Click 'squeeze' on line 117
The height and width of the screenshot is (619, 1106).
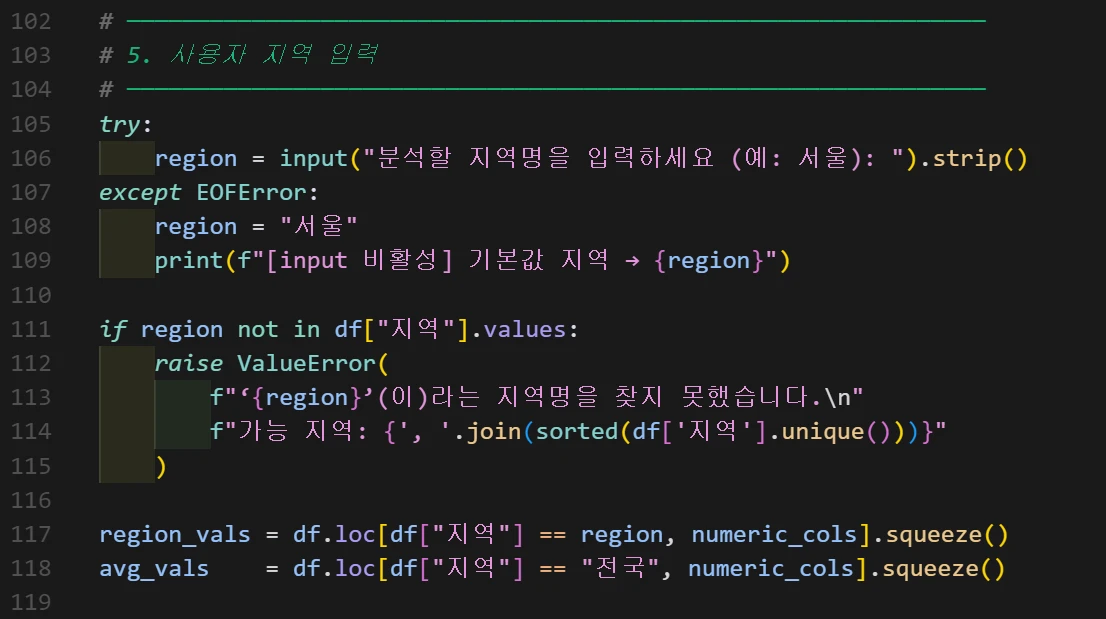934,534
